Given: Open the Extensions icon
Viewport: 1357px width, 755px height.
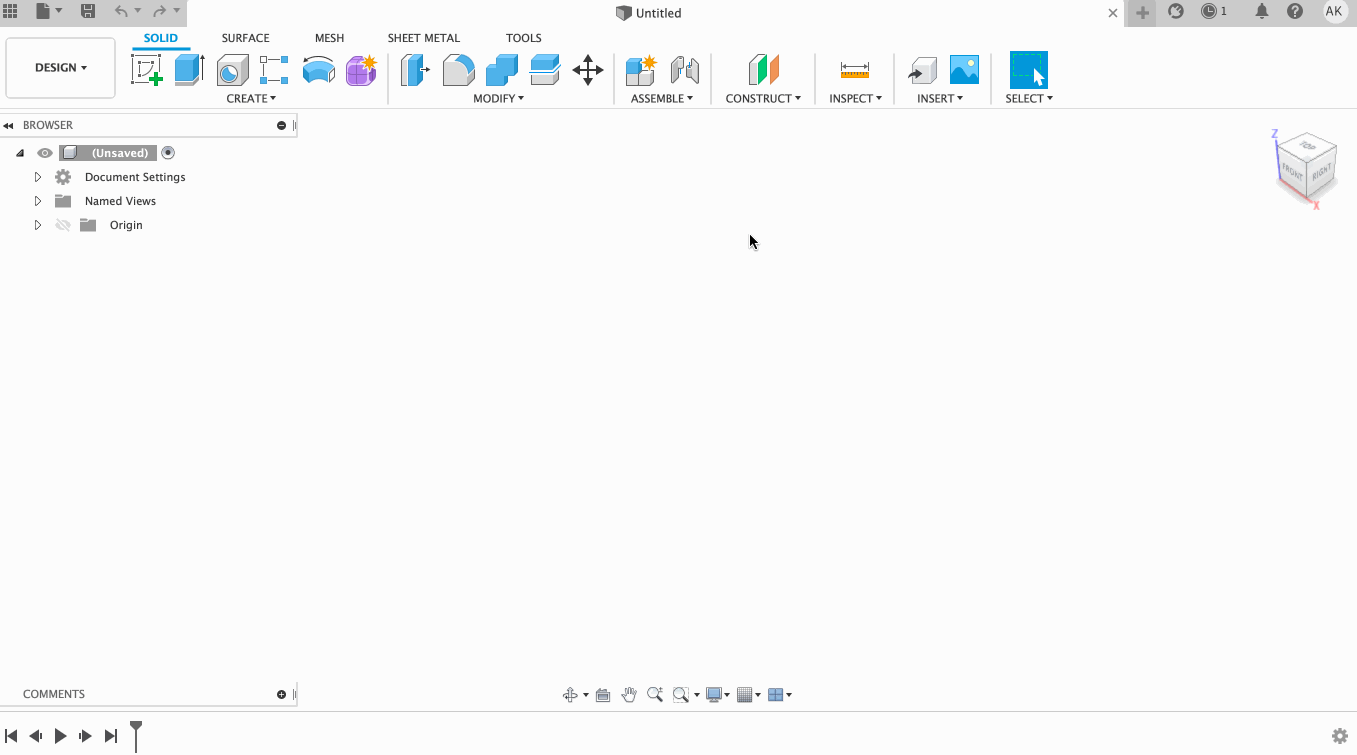Looking at the screenshot, I should coord(1176,11).
